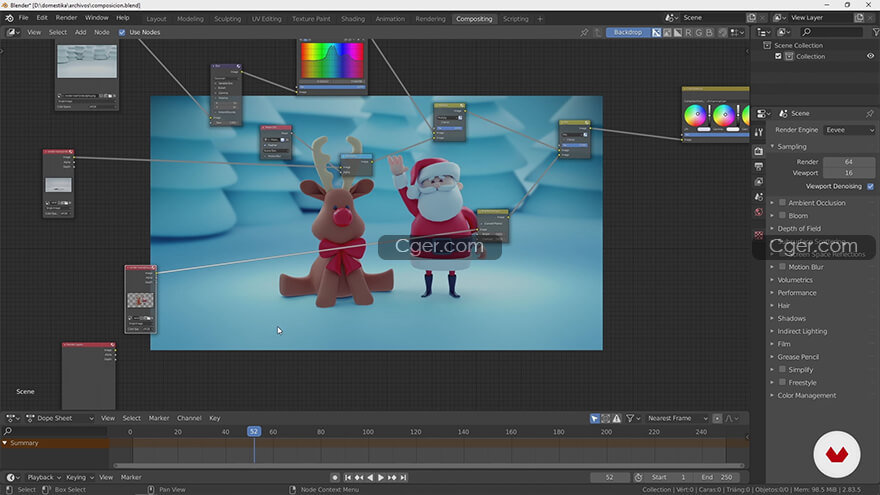The height and width of the screenshot is (495, 880).
Task: Open the Output properties printer icon
Action: [x=759, y=167]
